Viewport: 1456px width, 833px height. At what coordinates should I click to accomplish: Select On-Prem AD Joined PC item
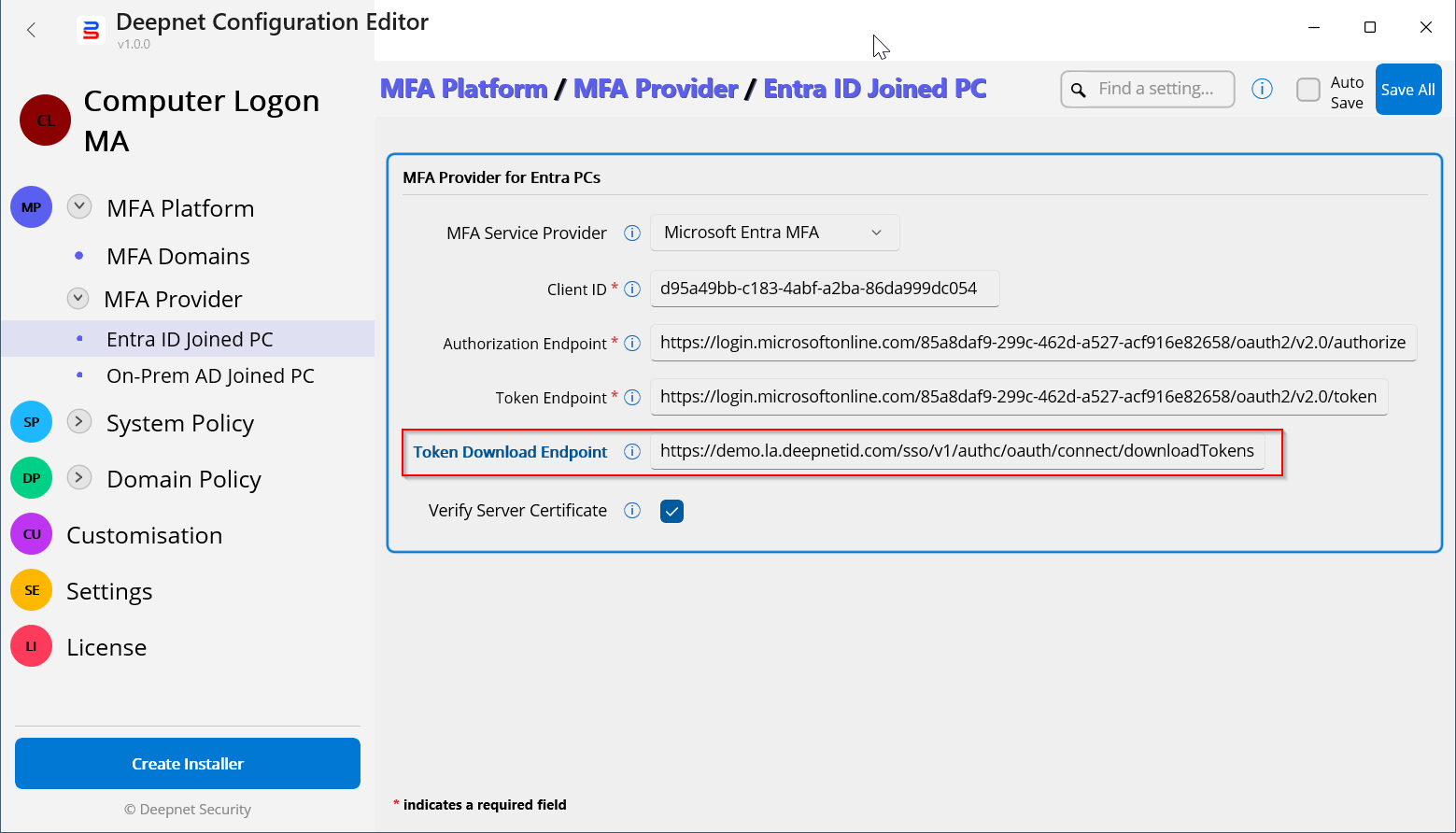(210, 376)
